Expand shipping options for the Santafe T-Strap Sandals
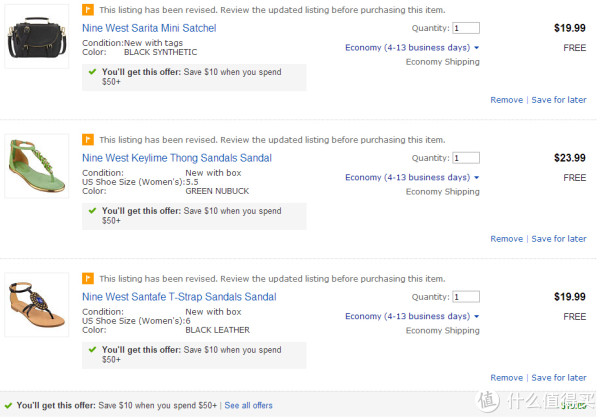600x418 pixels. [412, 316]
